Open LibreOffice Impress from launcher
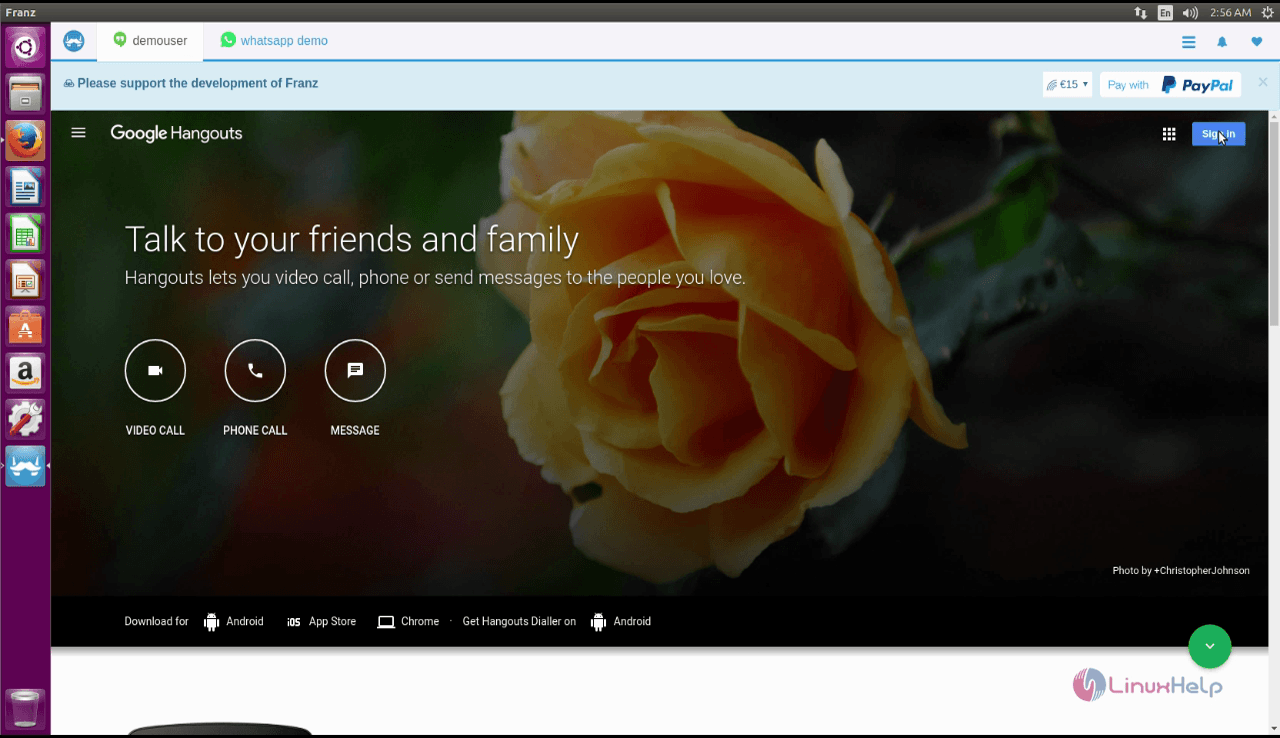The width and height of the screenshot is (1280, 738). click(25, 281)
